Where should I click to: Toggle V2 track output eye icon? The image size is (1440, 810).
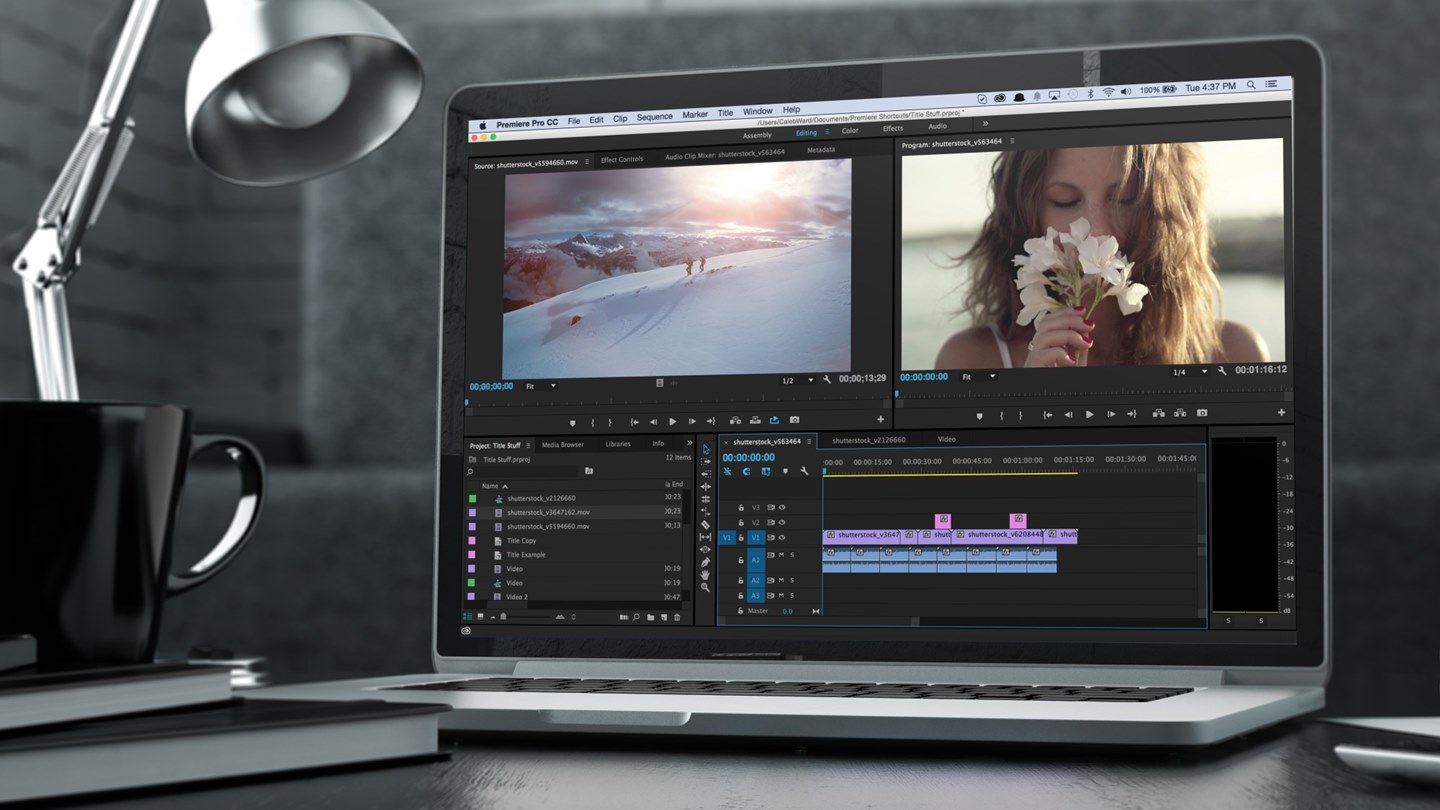coord(782,522)
